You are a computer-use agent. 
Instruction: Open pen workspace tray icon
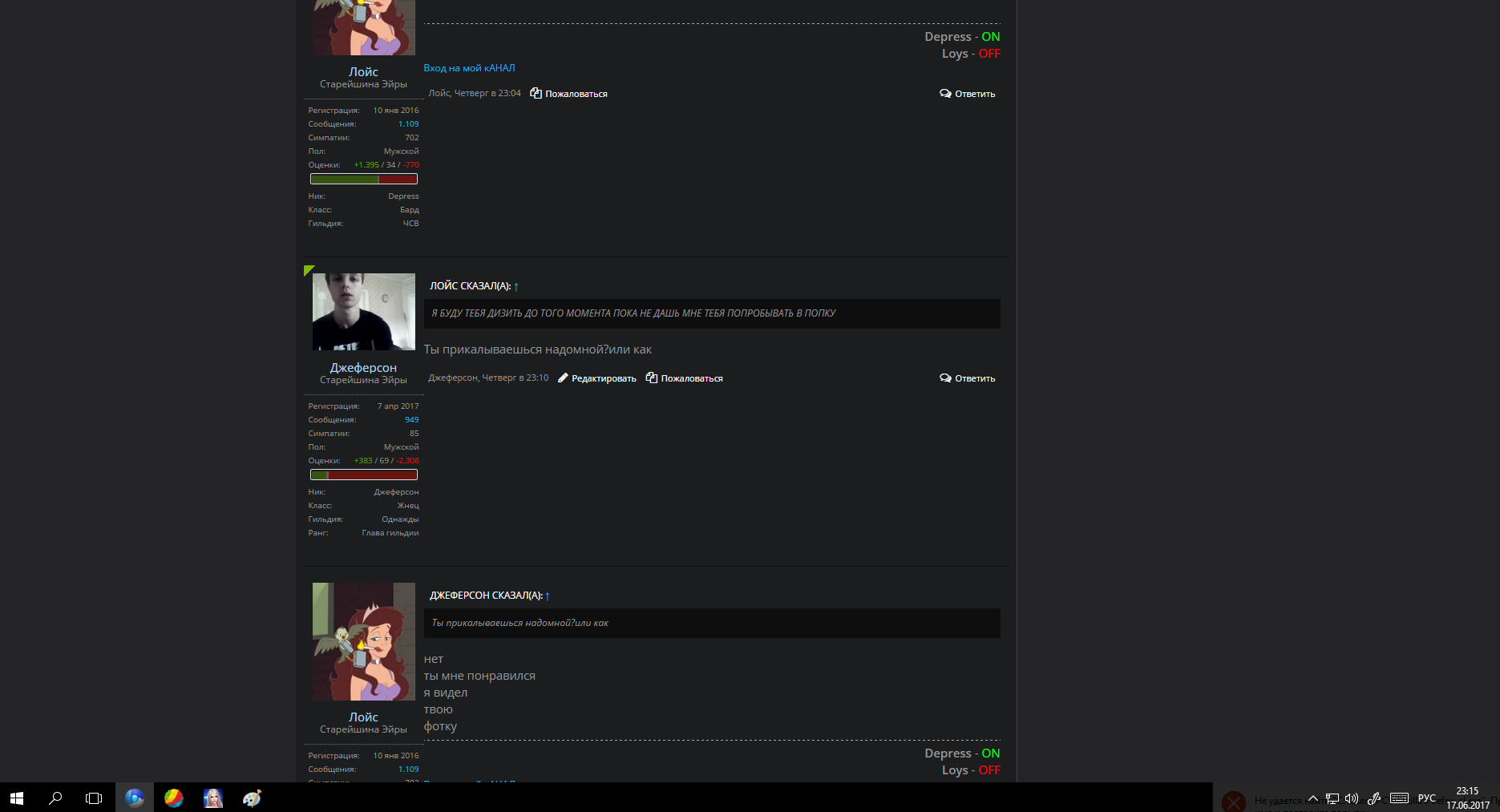click(x=1373, y=798)
